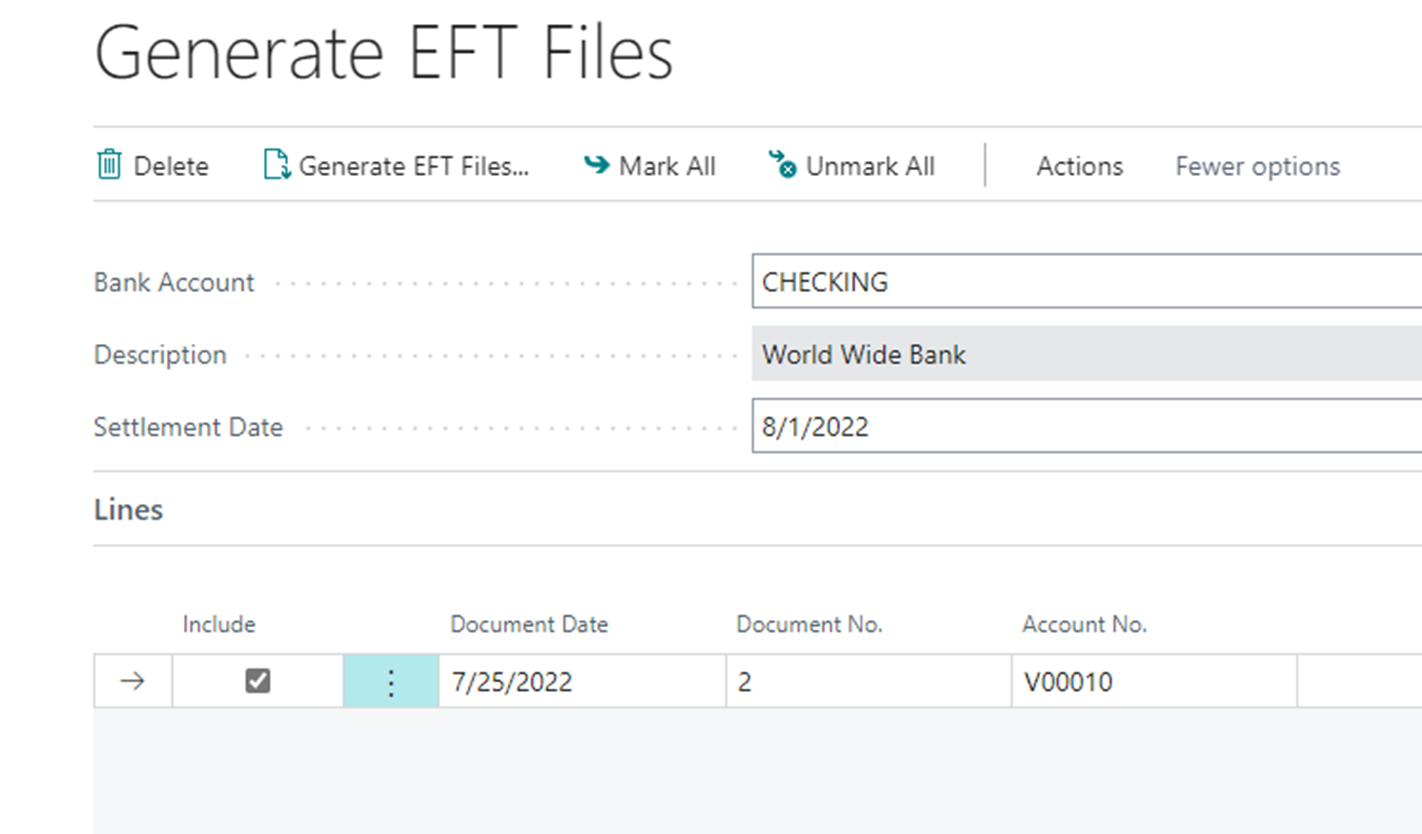Image resolution: width=1422 pixels, height=834 pixels.
Task: Click the trash can next to Delete
Action: 108,165
